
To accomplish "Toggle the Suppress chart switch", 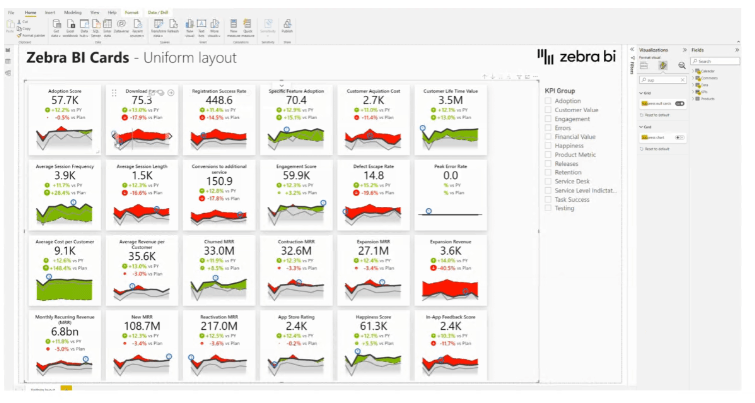I will (679, 138).
